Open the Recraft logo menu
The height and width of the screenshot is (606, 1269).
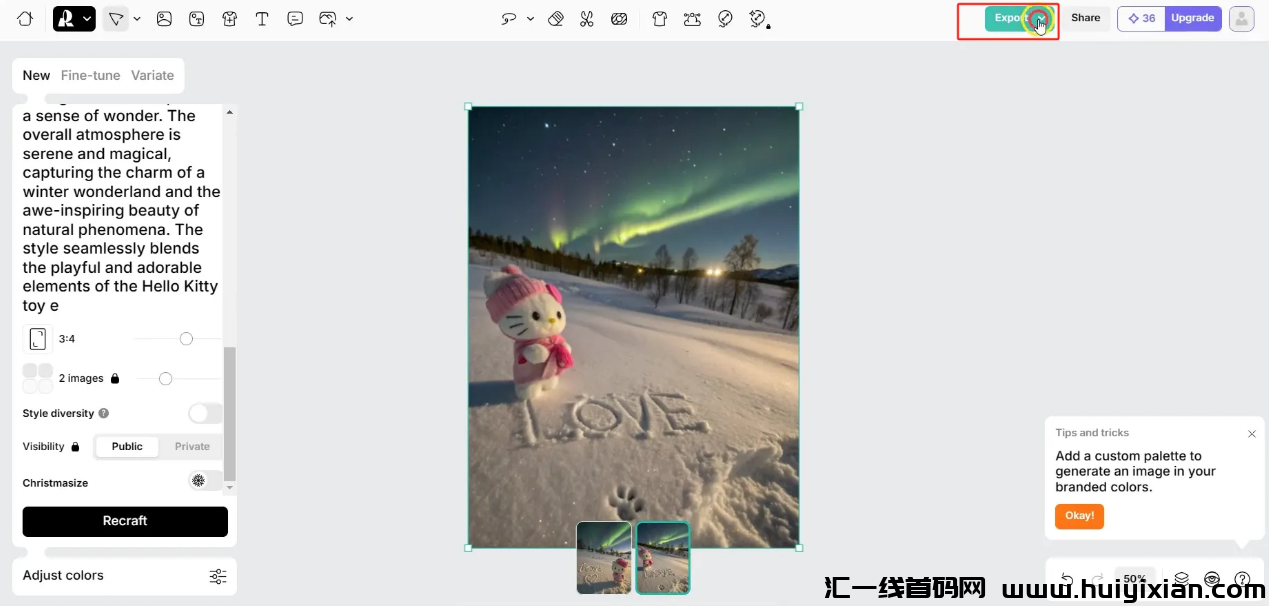coord(74,18)
